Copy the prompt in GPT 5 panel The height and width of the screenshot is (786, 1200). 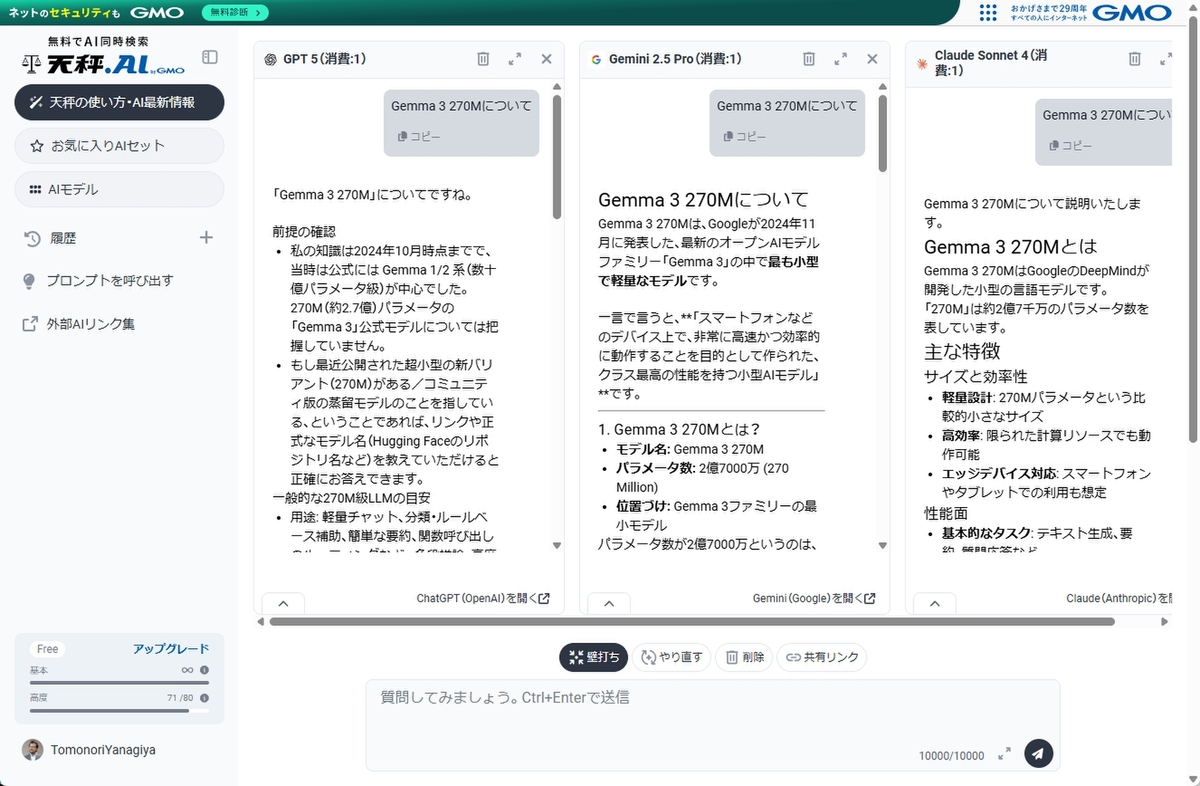click(x=418, y=136)
